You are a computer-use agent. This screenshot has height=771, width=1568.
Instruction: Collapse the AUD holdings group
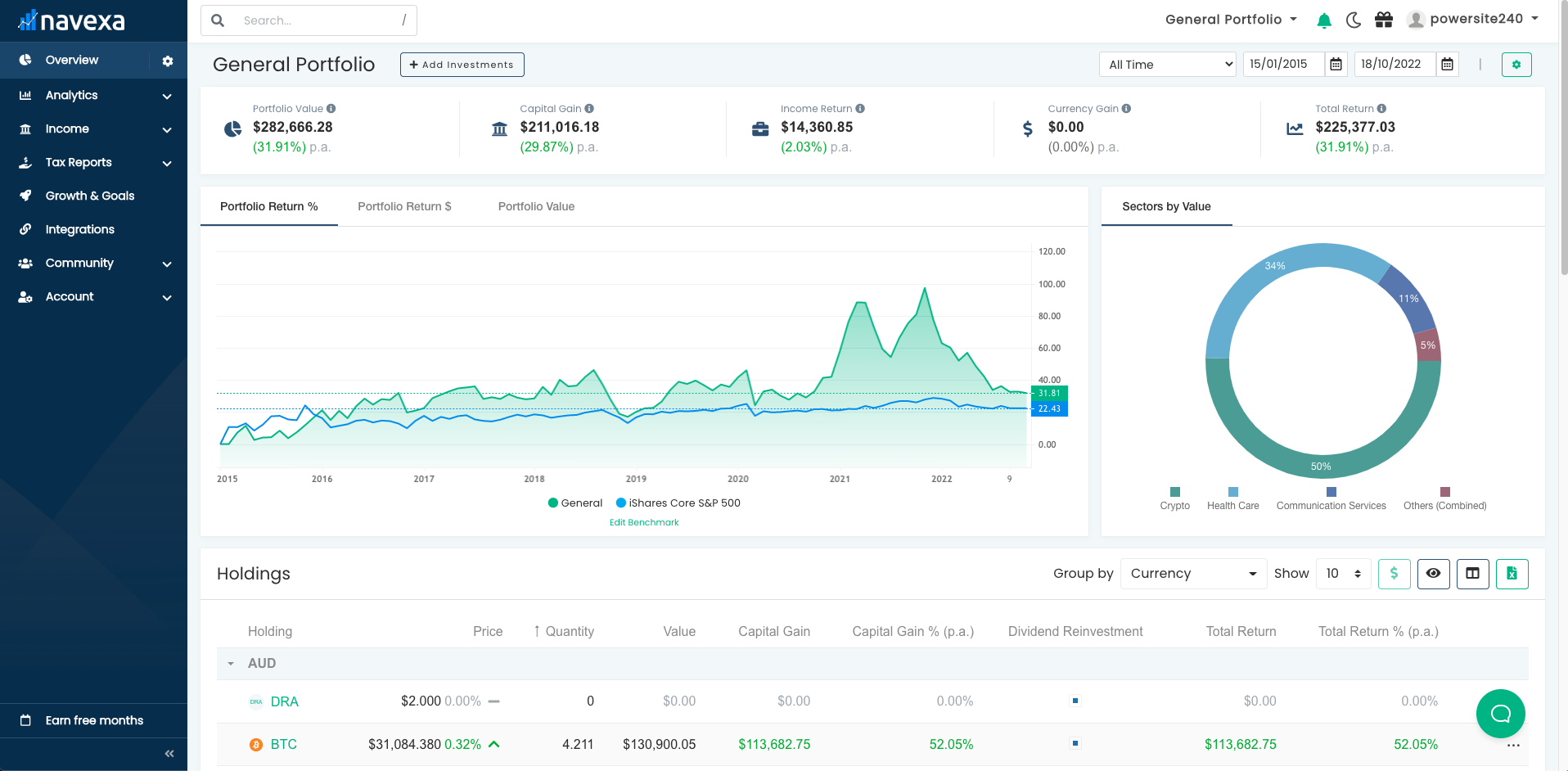[x=231, y=664]
